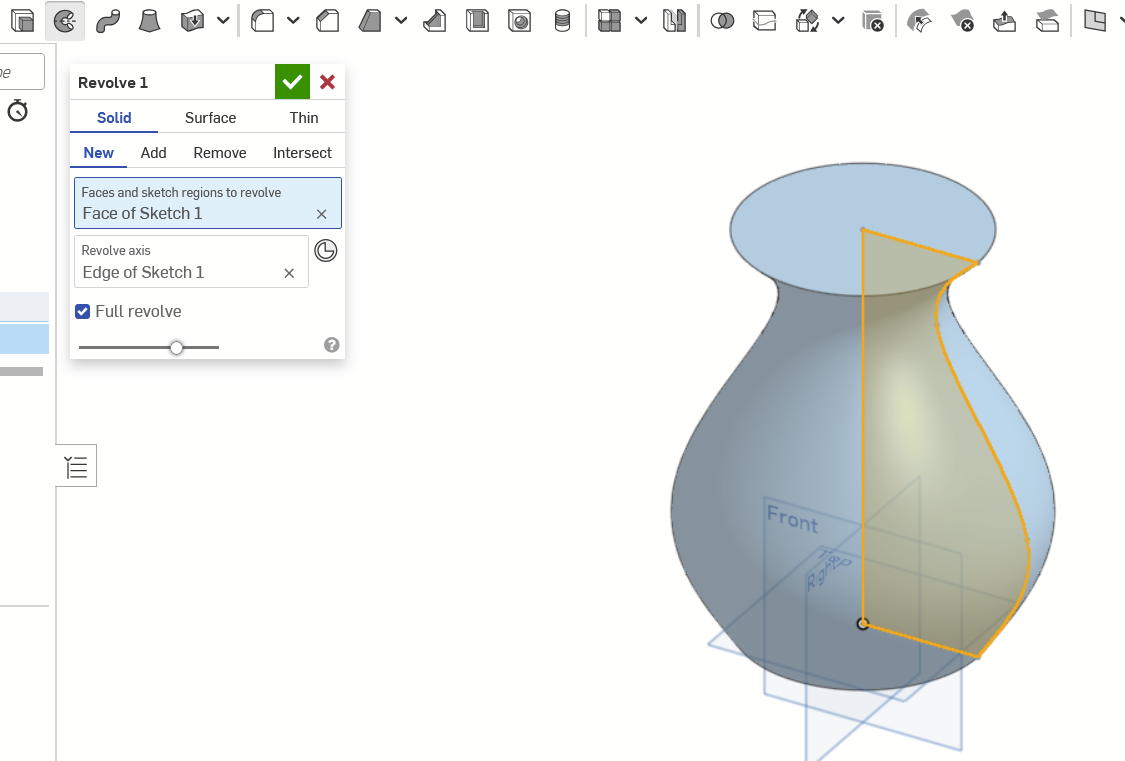Select the Move face tool
This screenshot has width=1125, height=761.
(1004, 21)
